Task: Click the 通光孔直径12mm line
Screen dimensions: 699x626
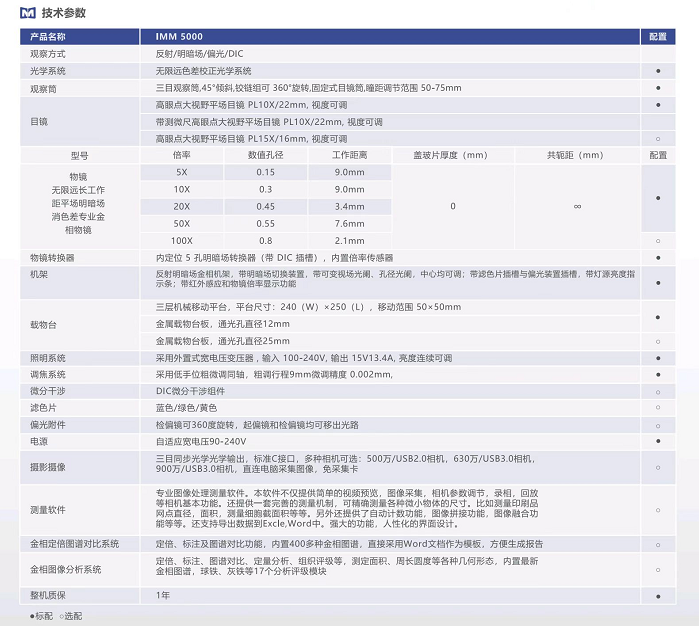Action: tap(222, 324)
